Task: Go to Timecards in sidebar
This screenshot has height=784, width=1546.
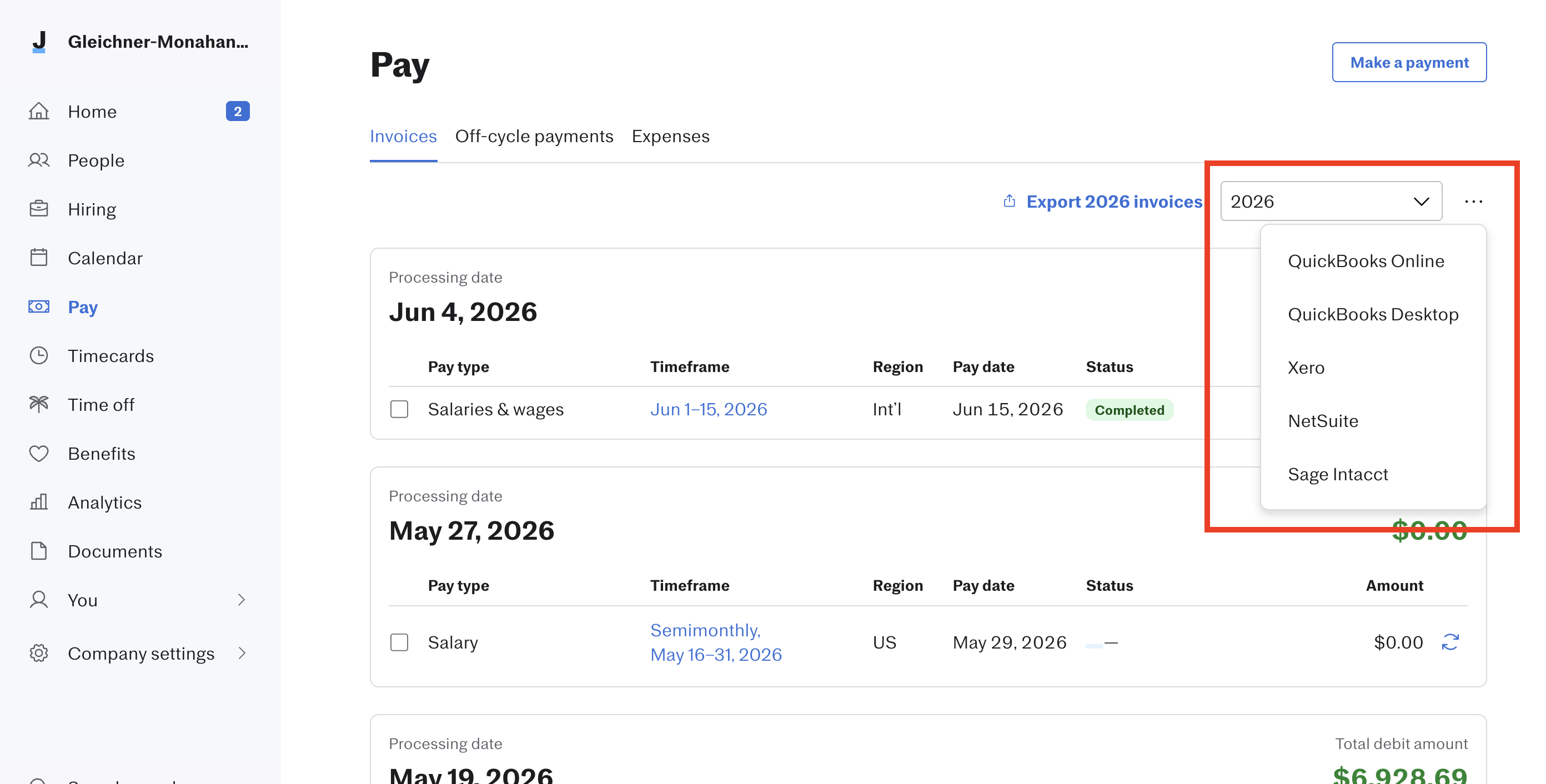Action: (111, 356)
